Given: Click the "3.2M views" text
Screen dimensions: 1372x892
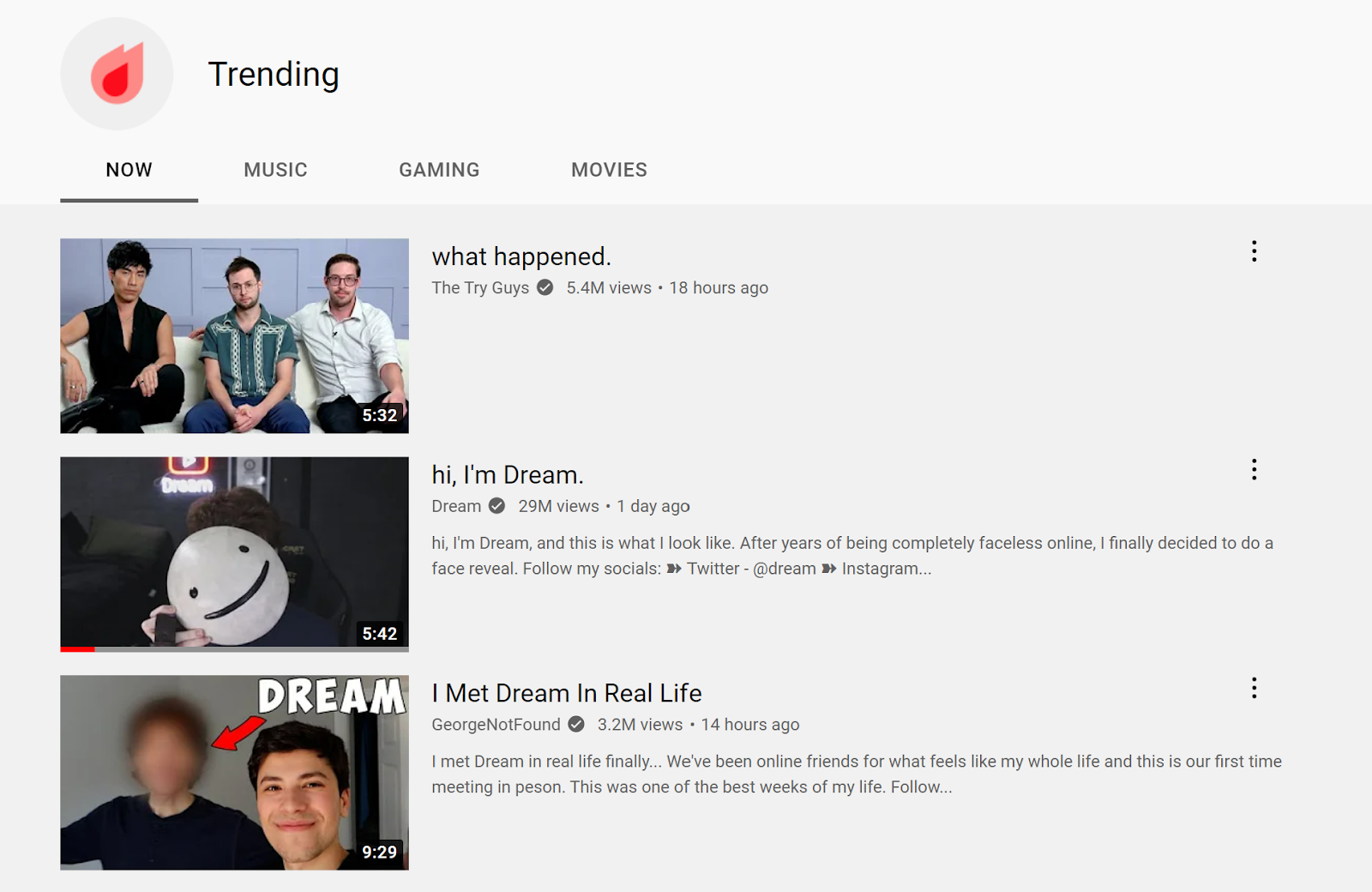Looking at the screenshot, I should point(640,725).
